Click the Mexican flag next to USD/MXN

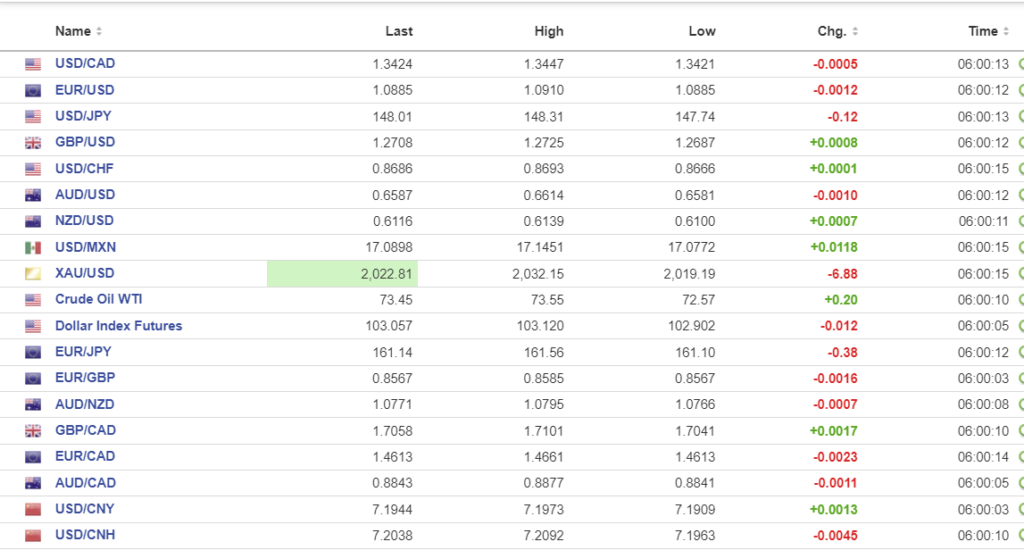point(33,247)
